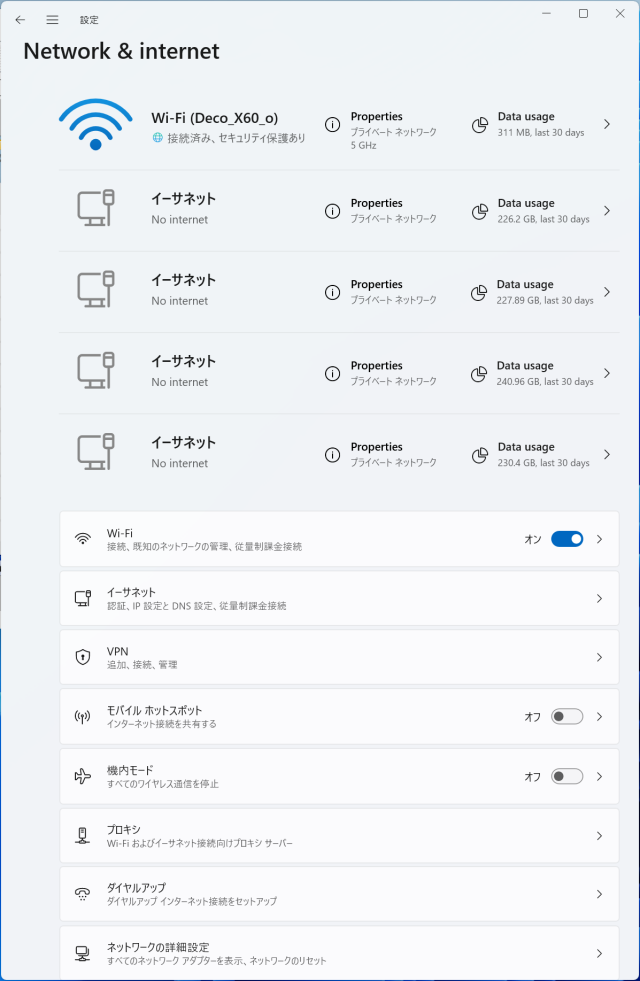This screenshot has width=640, height=981.
Task: Click the proxy (プロキシ) icon
Action: pos(83,836)
